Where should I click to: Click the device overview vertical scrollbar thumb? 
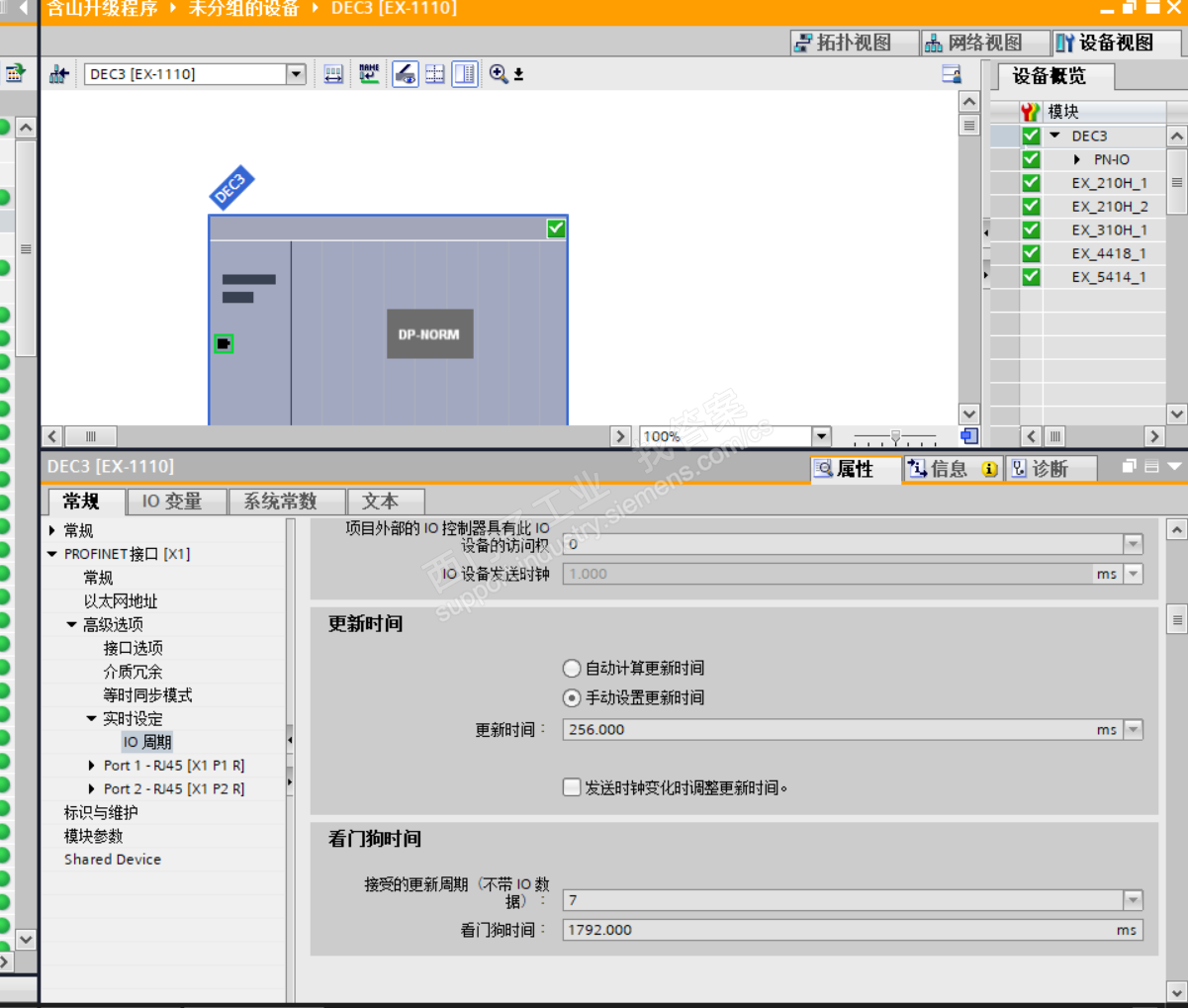(x=1177, y=182)
